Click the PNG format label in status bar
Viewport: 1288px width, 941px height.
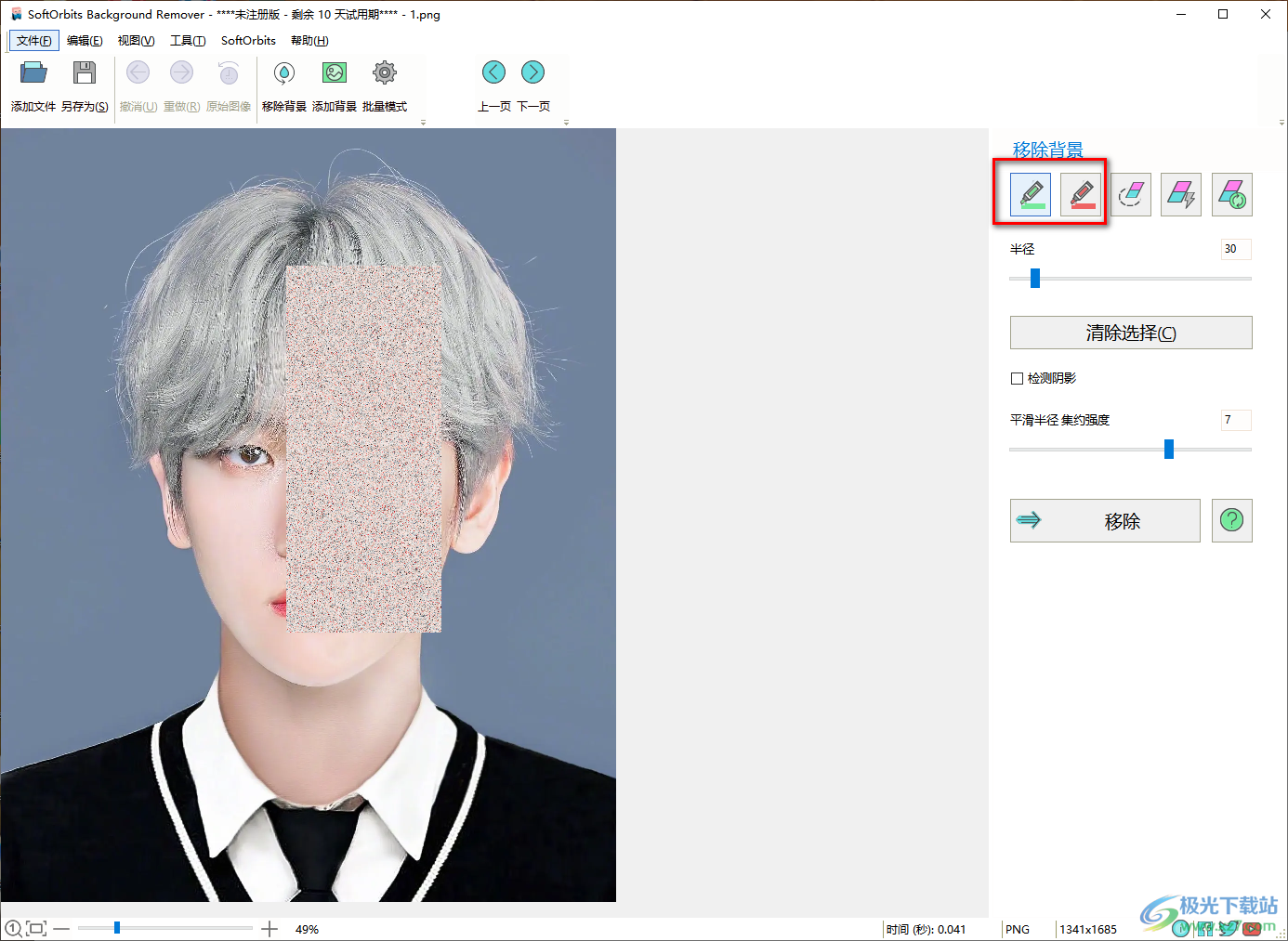tap(1018, 930)
